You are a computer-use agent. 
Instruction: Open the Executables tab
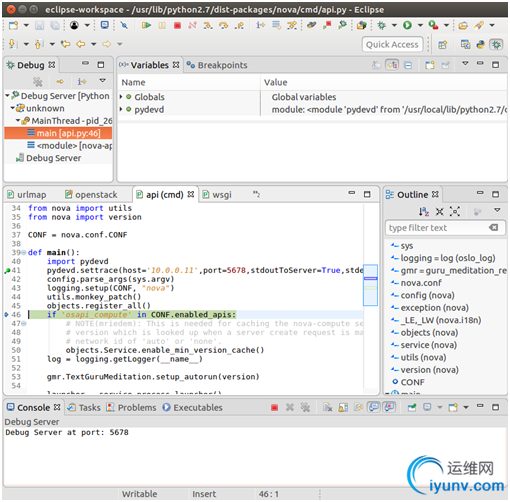point(193,408)
